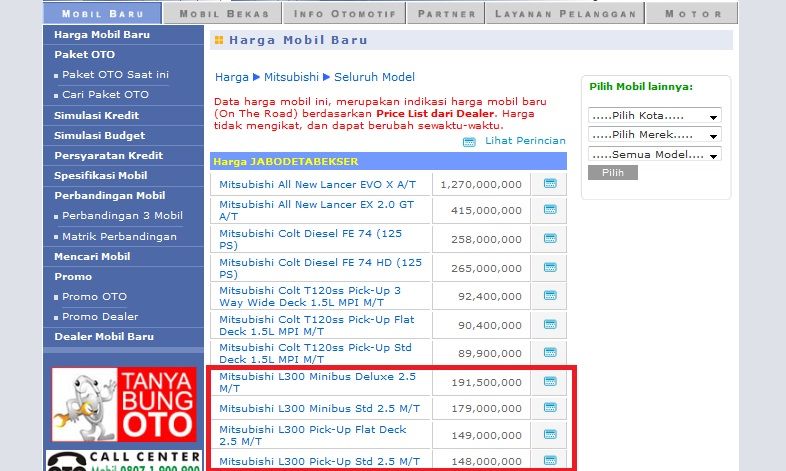Screen dimensions: 786x471
Task: Click the Pilih button
Action: pos(613,172)
